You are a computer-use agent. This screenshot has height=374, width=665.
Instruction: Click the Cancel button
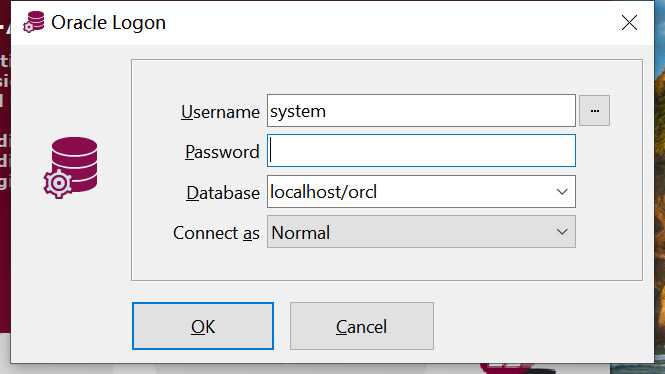pyautogui.click(x=362, y=326)
